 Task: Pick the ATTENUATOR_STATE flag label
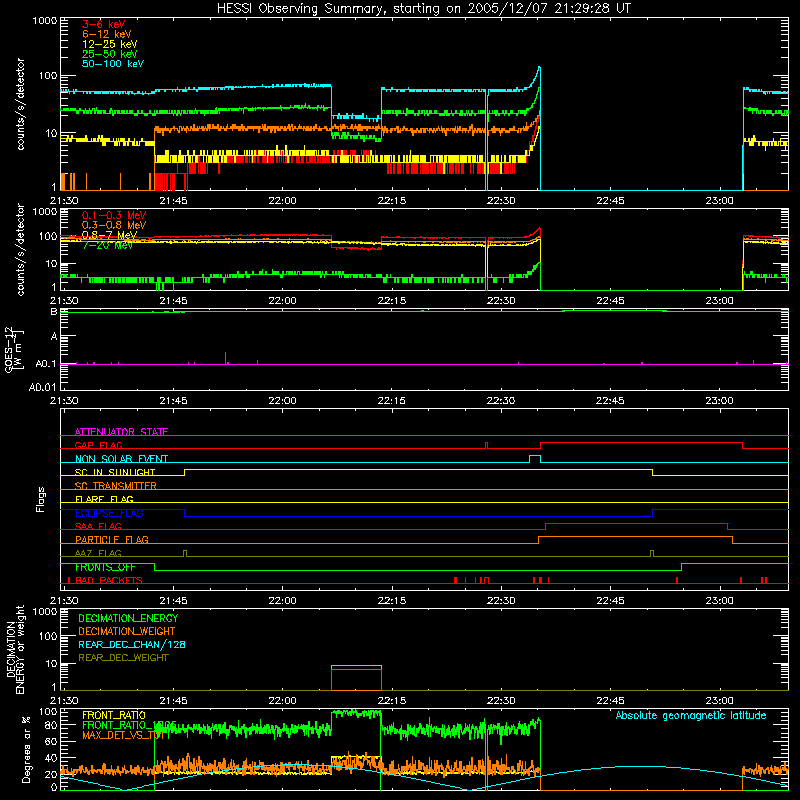[121, 432]
